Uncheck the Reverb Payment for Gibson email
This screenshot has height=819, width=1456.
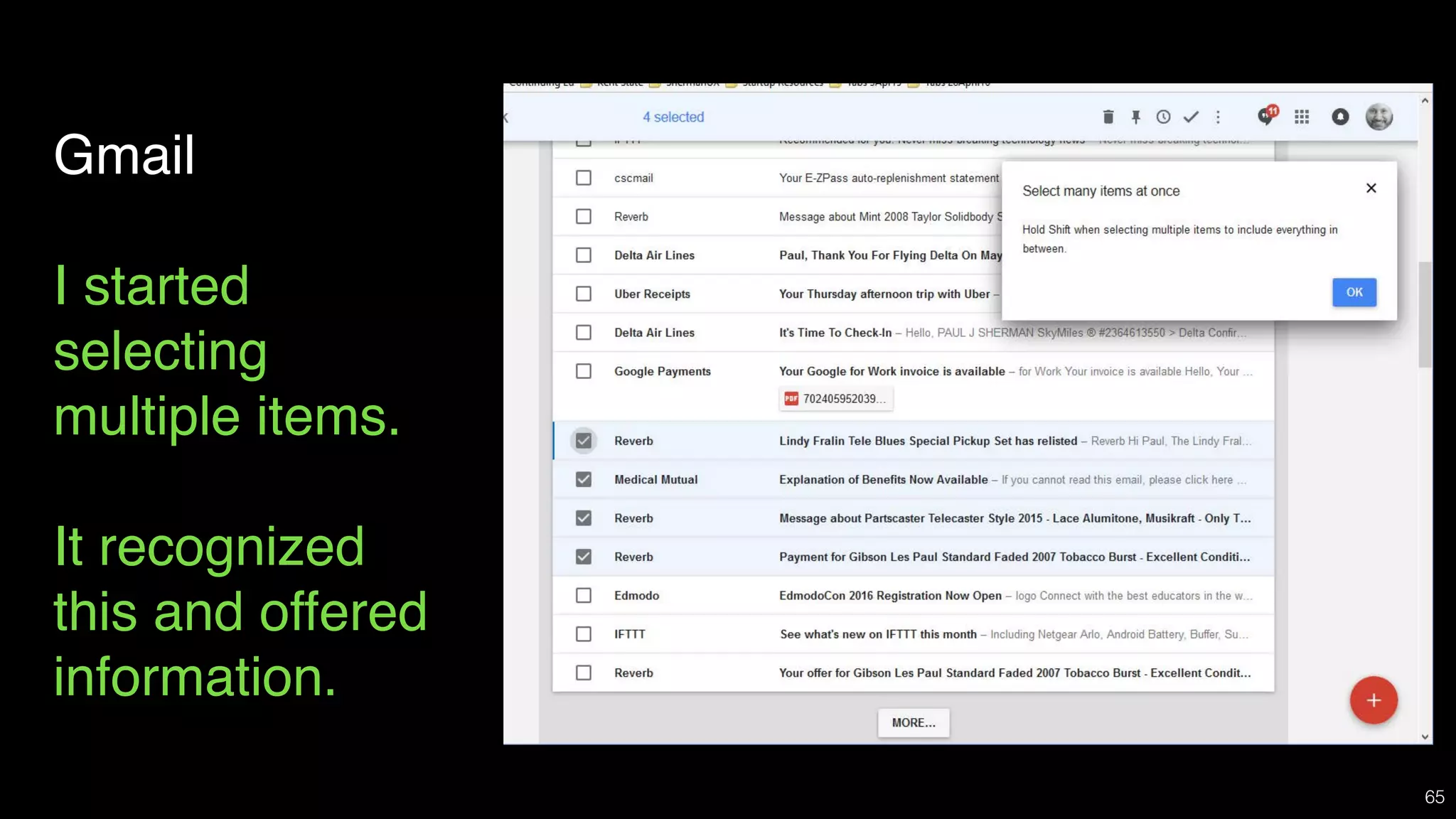click(x=584, y=557)
